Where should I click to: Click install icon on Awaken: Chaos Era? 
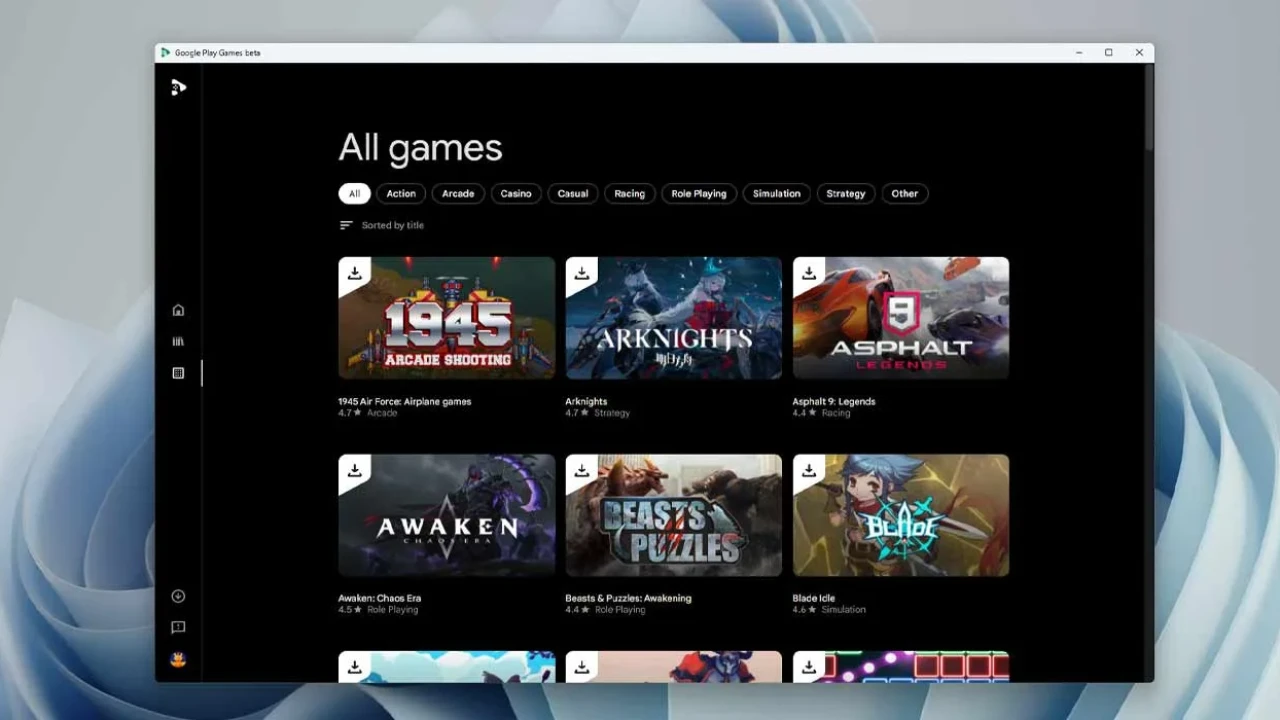pos(354,470)
